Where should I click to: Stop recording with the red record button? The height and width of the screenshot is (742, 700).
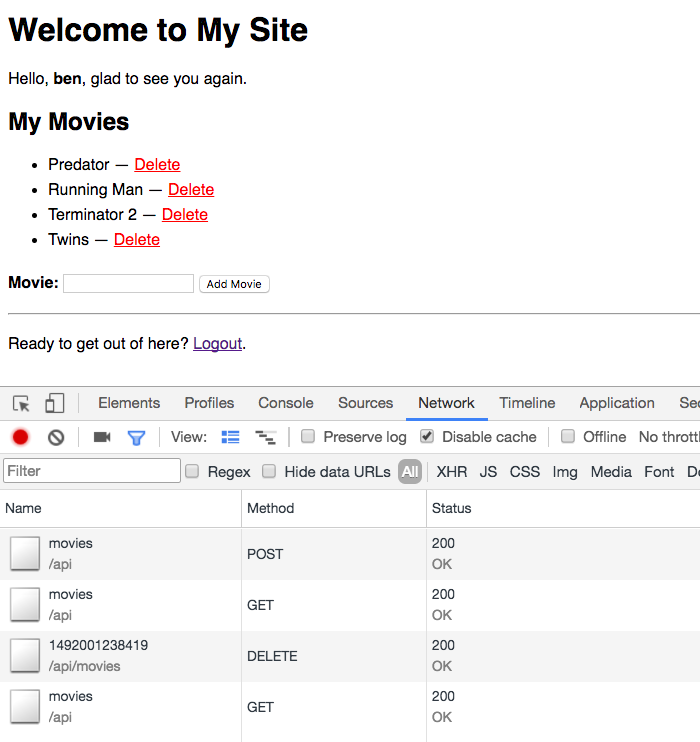click(20, 437)
